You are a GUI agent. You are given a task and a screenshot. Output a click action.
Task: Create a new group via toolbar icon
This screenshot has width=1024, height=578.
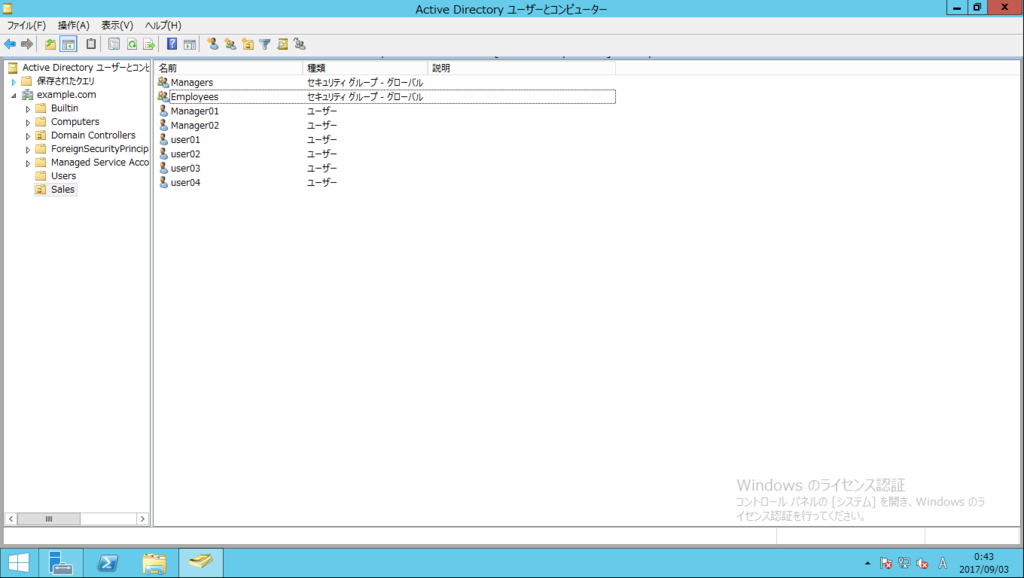(x=230, y=44)
